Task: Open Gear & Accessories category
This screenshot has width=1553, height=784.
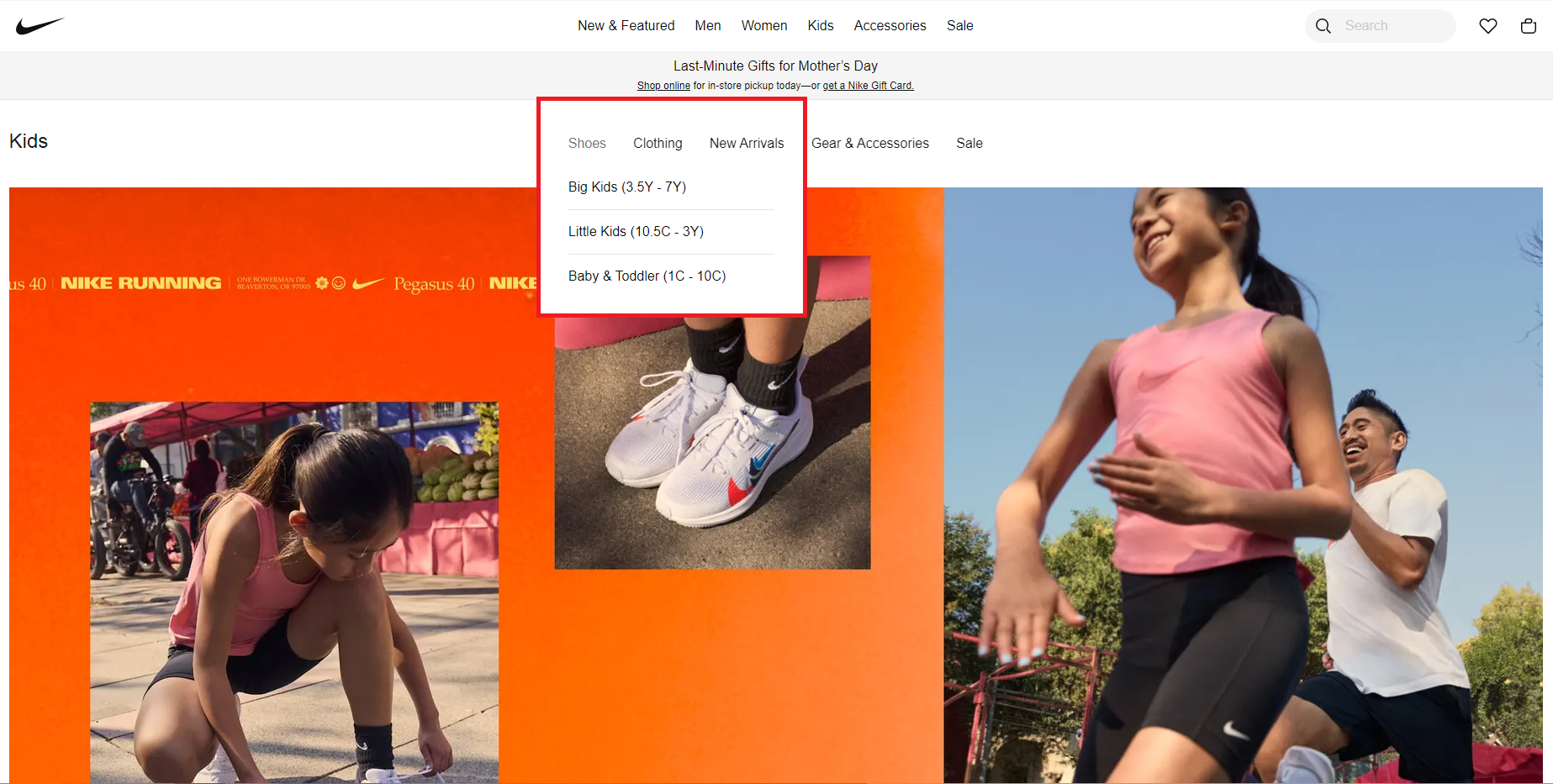Action: coord(870,143)
